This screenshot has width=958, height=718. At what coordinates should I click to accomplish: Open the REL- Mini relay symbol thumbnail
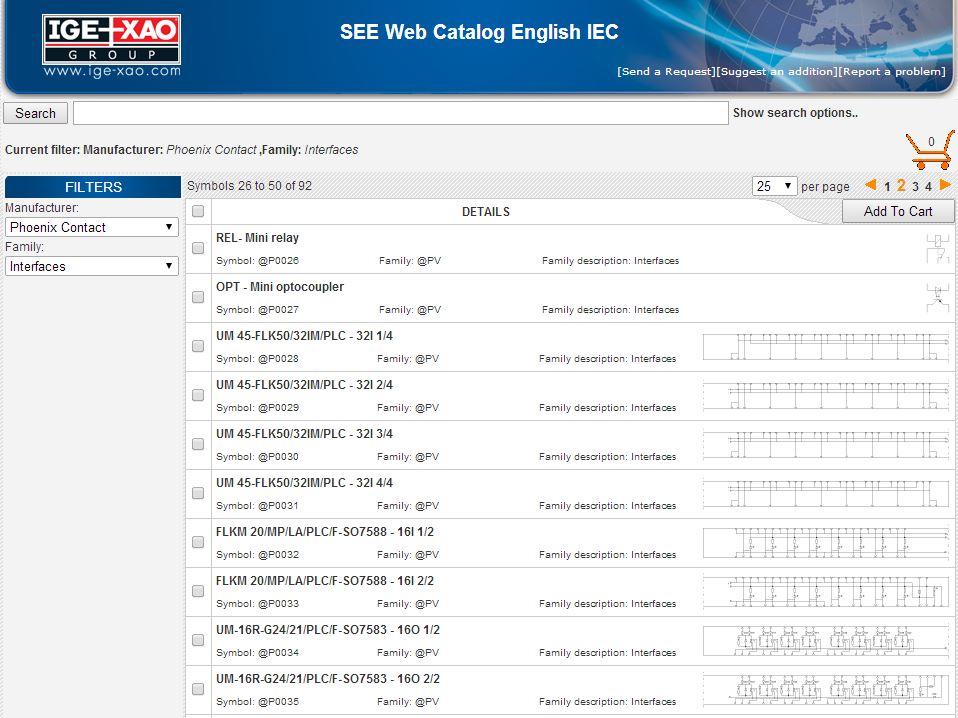point(937,249)
